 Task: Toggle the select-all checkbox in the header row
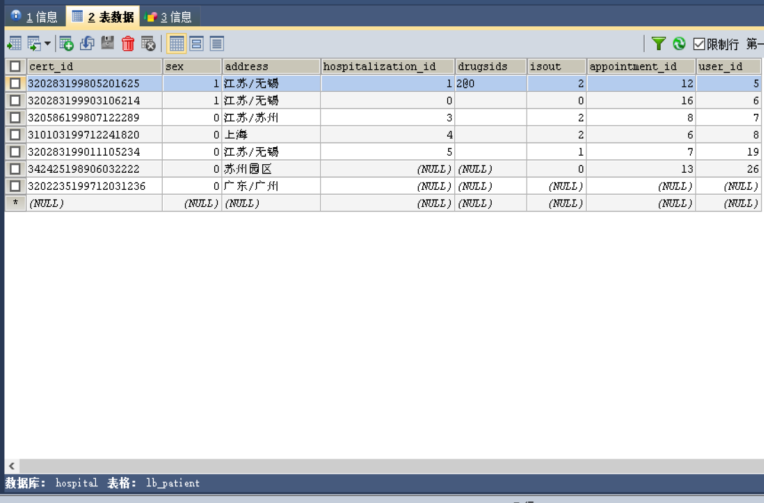click(x=15, y=66)
